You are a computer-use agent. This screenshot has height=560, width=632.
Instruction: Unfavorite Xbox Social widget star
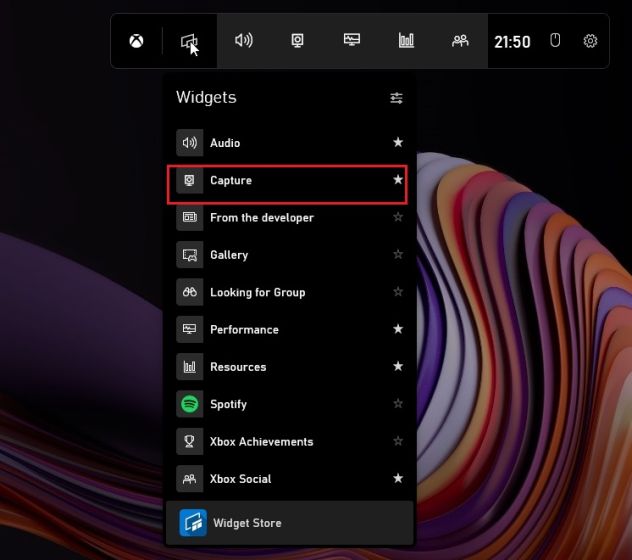[398, 478]
